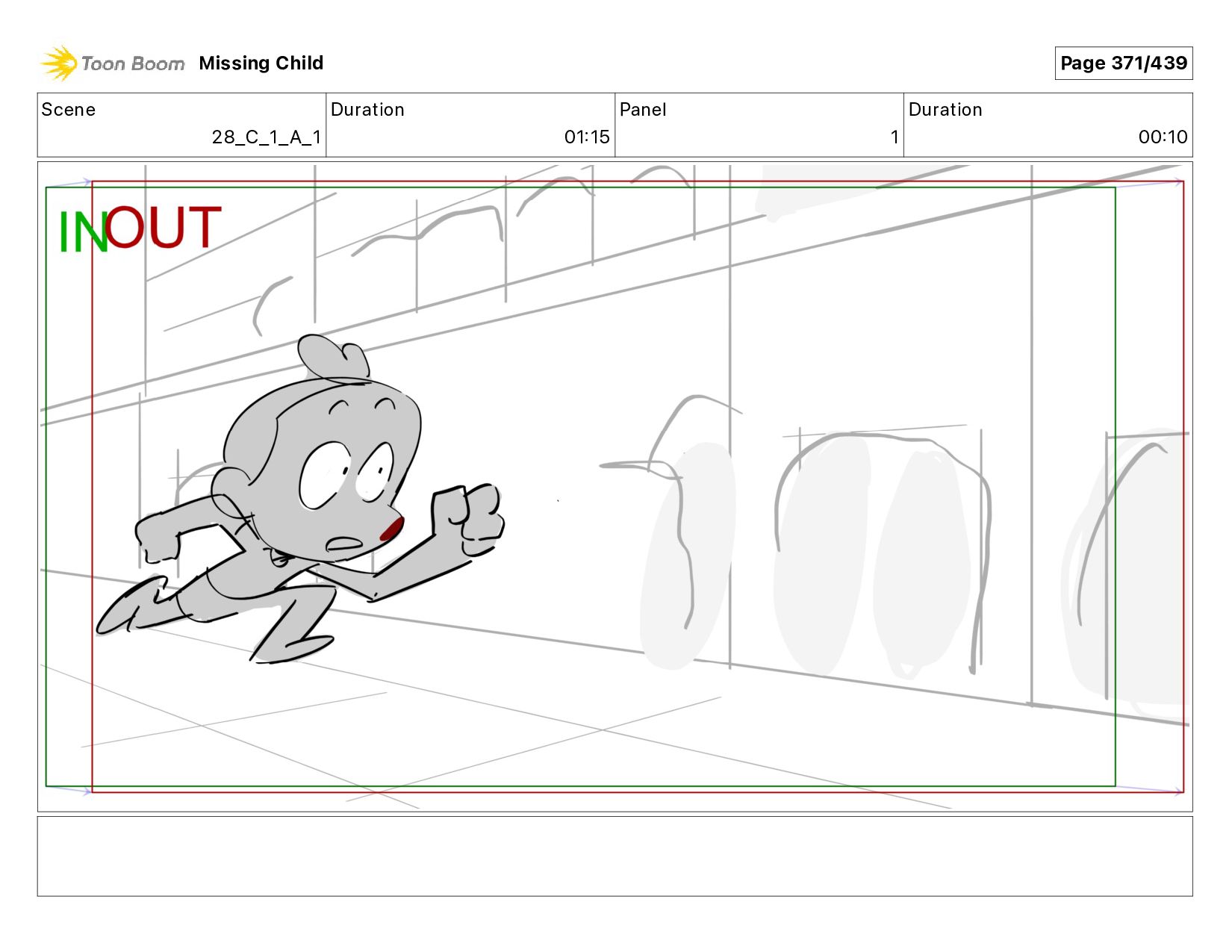Click the Panel number '1' value
1232x952 pixels.
point(894,137)
